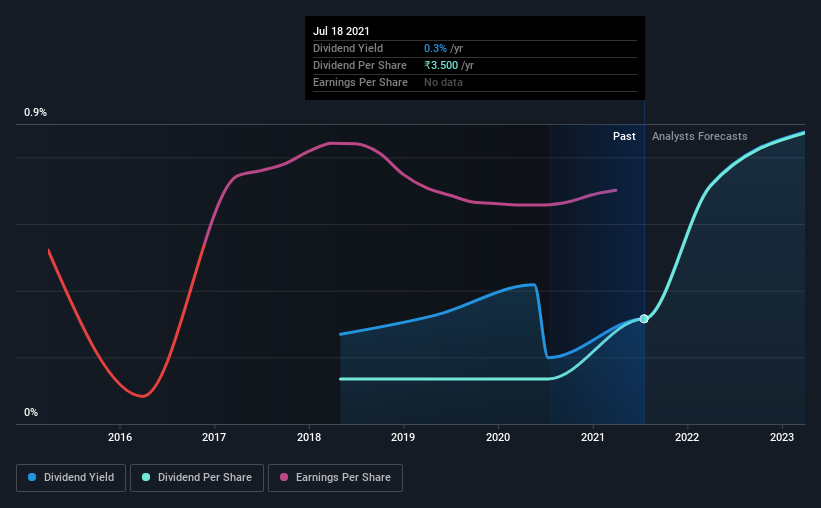Toggle the Earnings Per Share legend button
Image resolution: width=821 pixels, height=508 pixels.
click(x=336, y=478)
